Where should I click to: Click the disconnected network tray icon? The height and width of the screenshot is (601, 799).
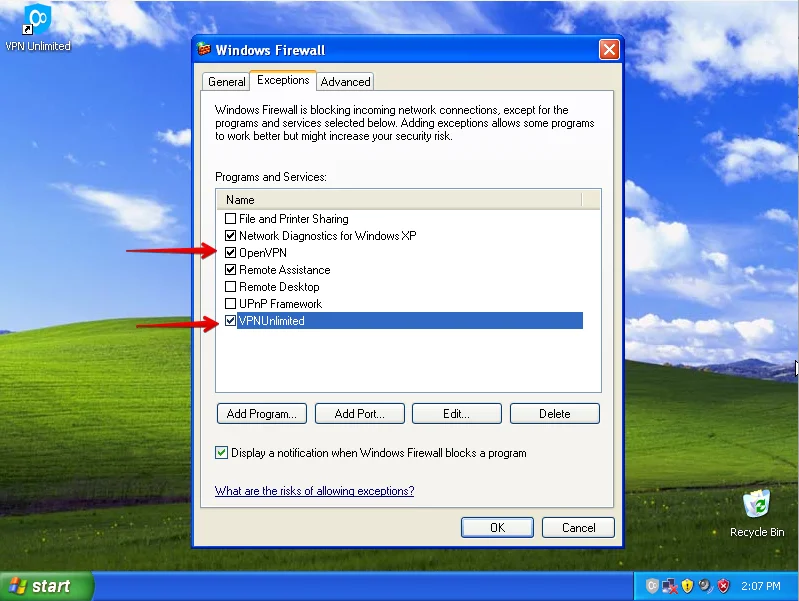click(670, 586)
